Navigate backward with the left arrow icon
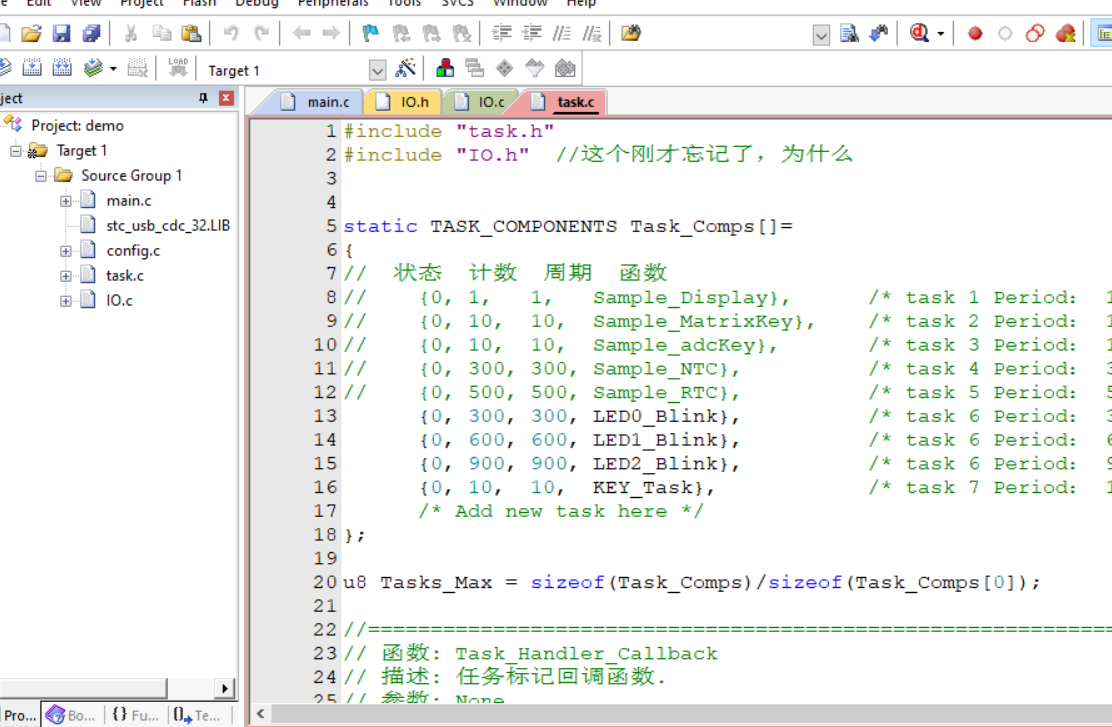The width and height of the screenshot is (1112, 727). click(x=301, y=33)
